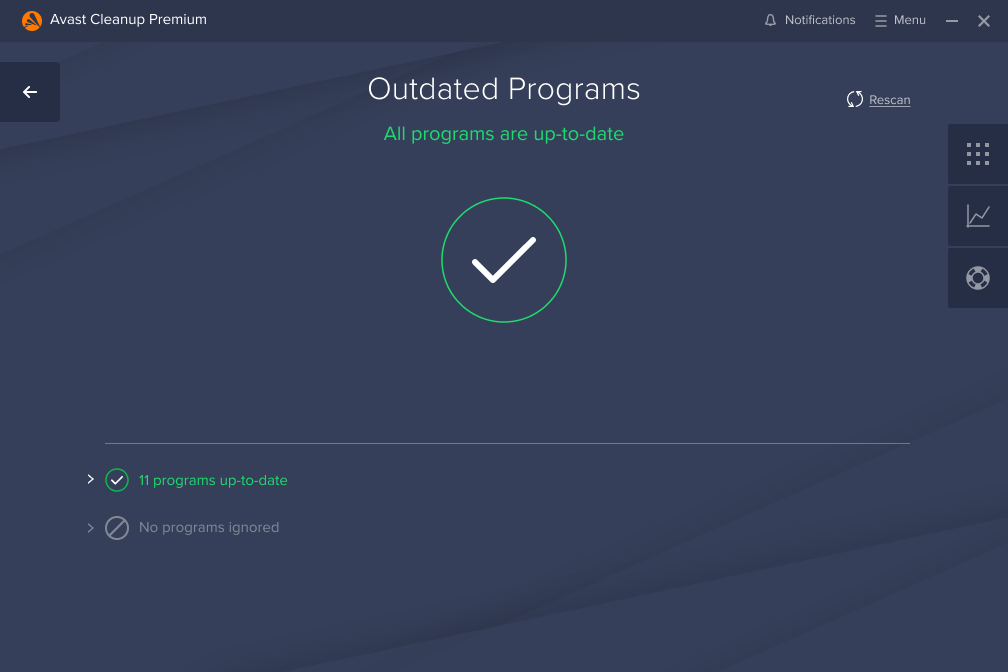Go back using the left arrow button
The image size is (1008, 672).
(30, 92)
